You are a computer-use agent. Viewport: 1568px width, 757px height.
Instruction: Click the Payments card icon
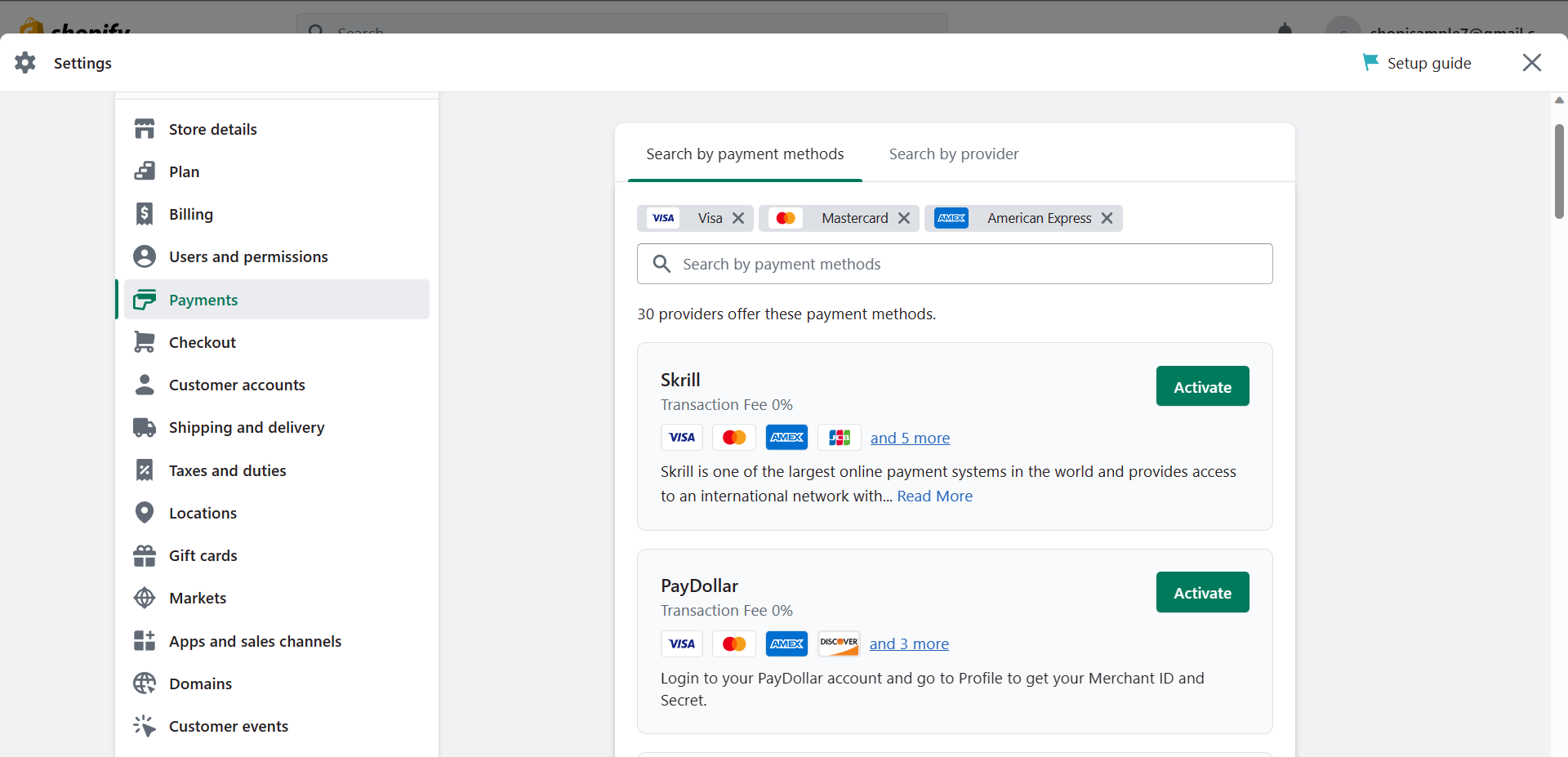pyautogui.click(x=145, y=300)
